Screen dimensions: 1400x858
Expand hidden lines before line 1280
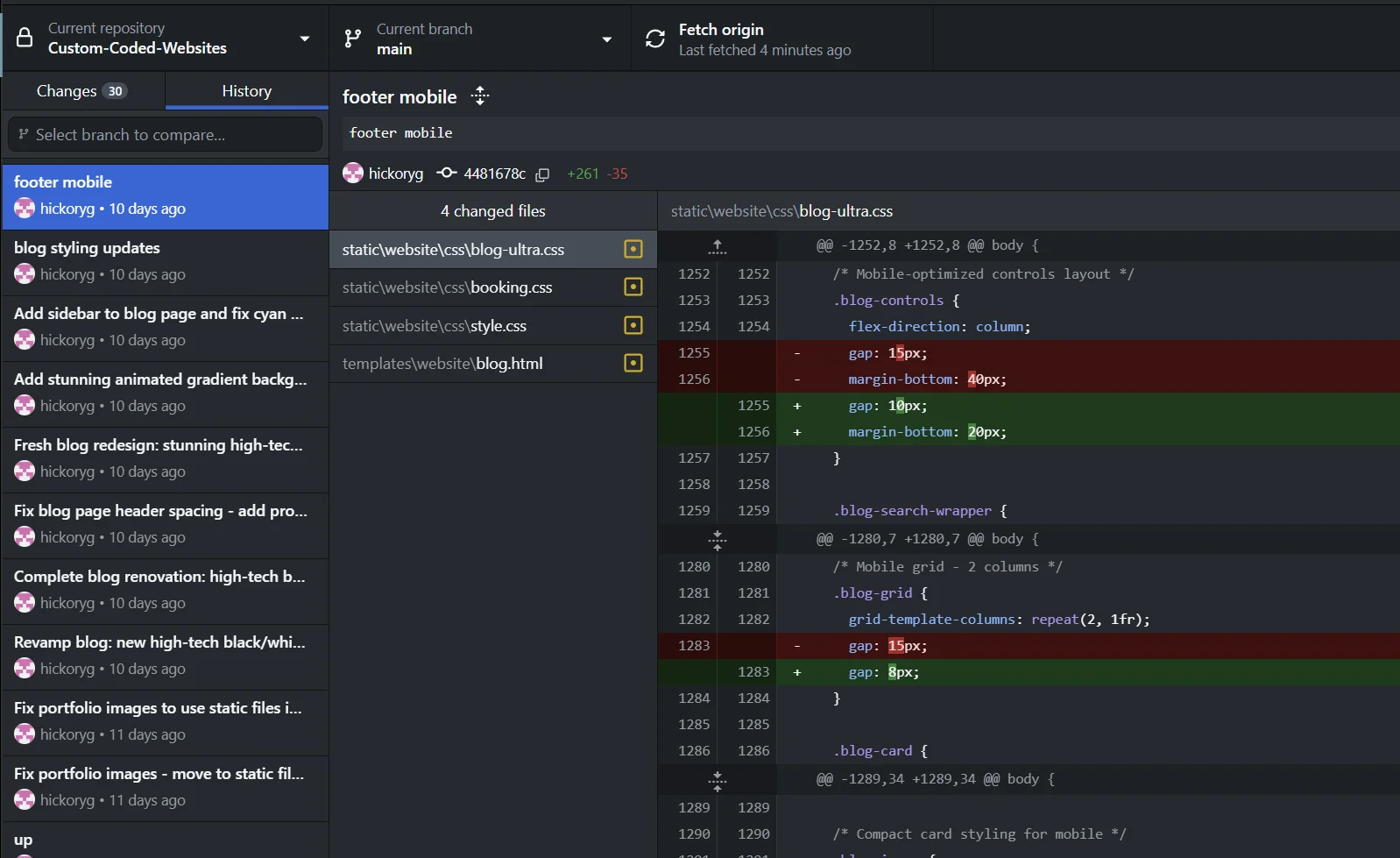[x=718, y=539]
